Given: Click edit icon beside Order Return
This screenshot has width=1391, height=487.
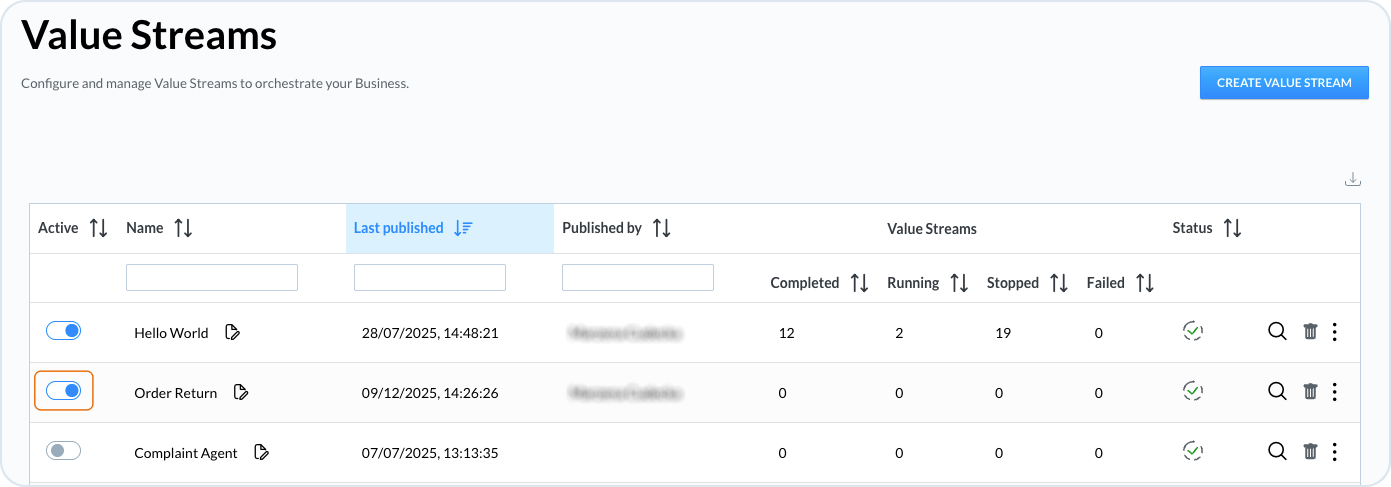Looking at the screenshot, I should tap(241, 393).
